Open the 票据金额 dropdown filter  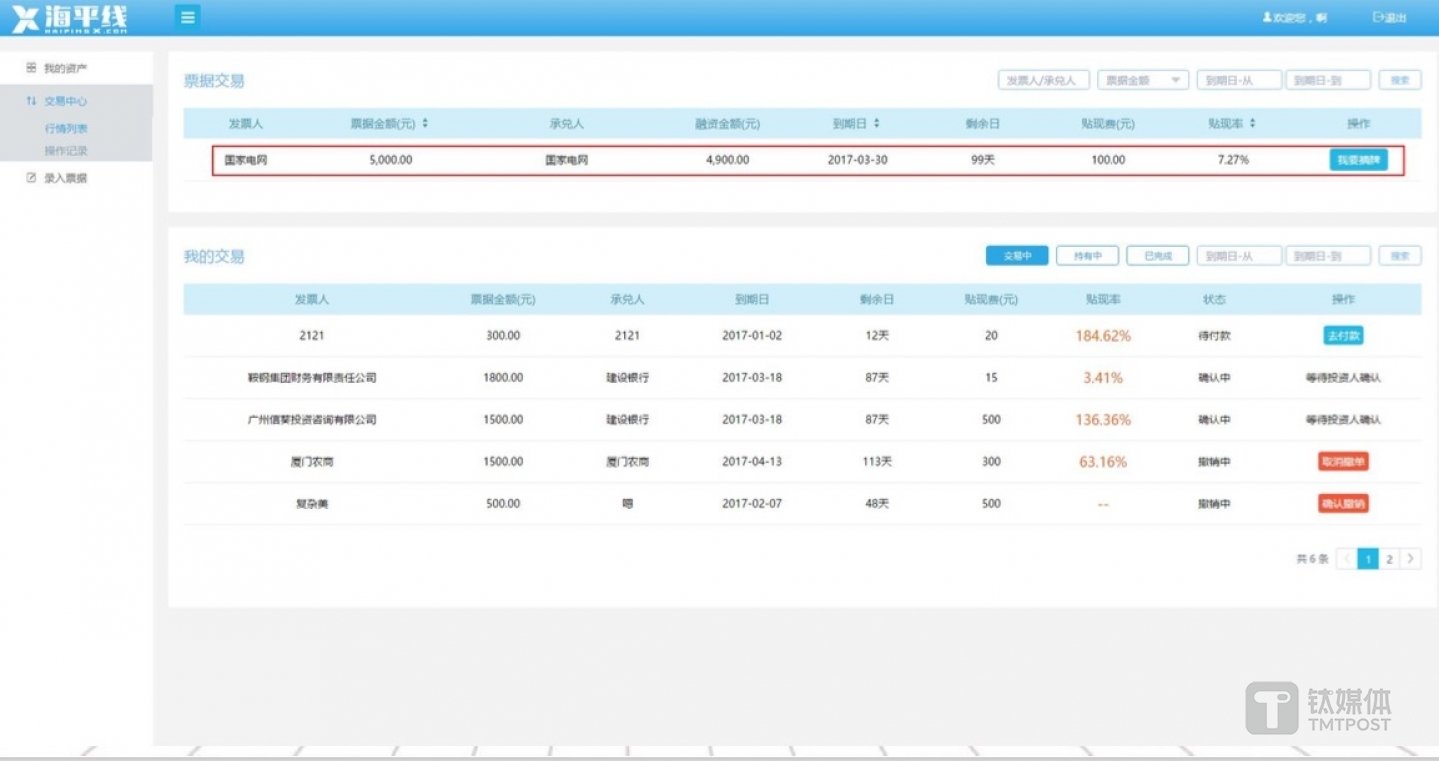coord(1142,80)
